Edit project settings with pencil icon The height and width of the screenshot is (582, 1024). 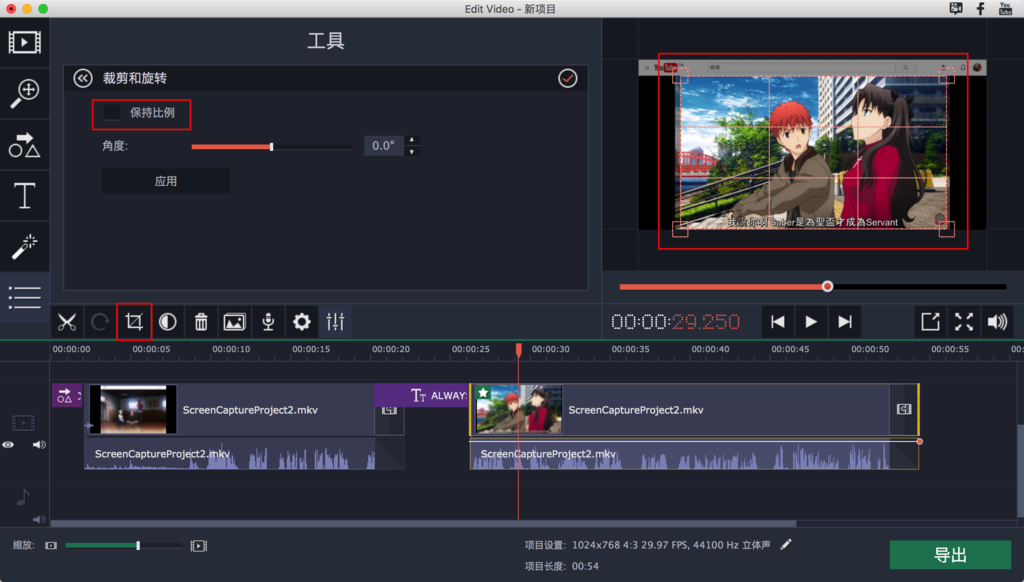[787, 544]
